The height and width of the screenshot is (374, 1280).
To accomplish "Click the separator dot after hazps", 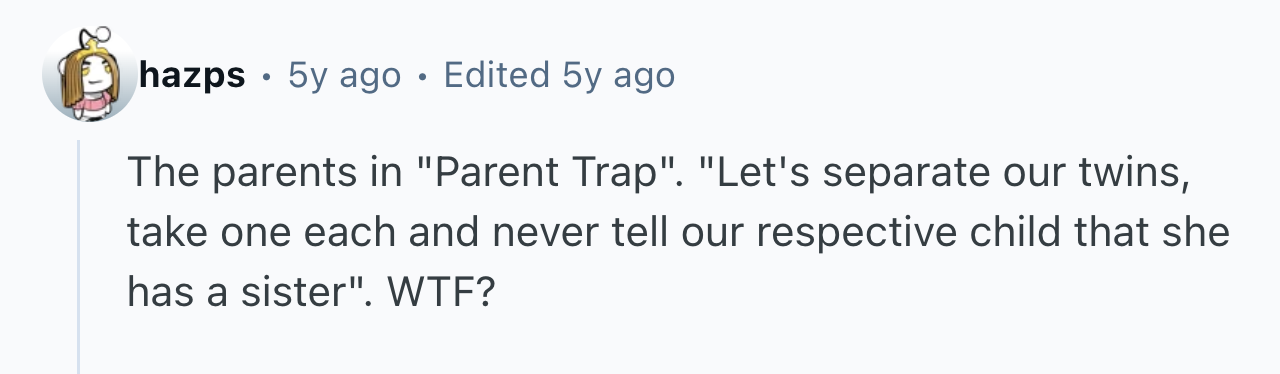I will pos(266,76).
